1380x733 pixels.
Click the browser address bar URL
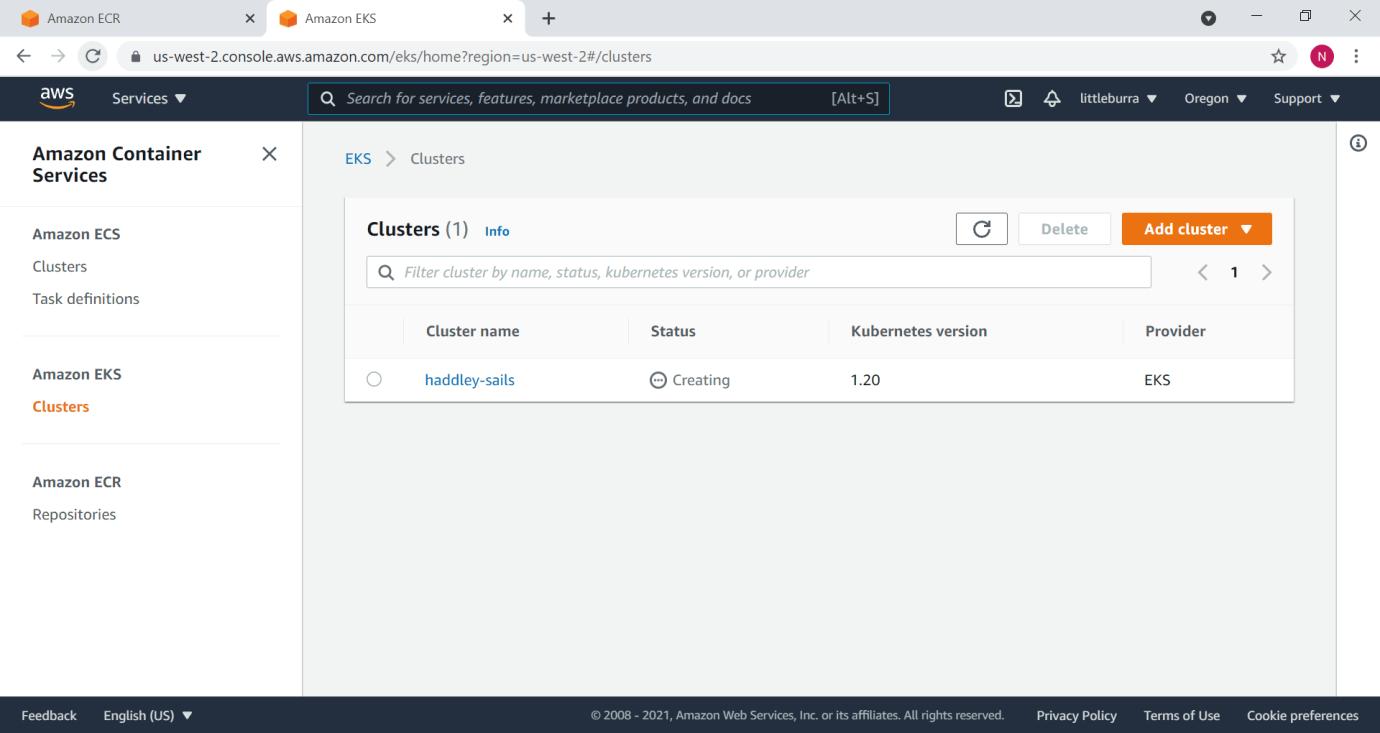(402, 57)
